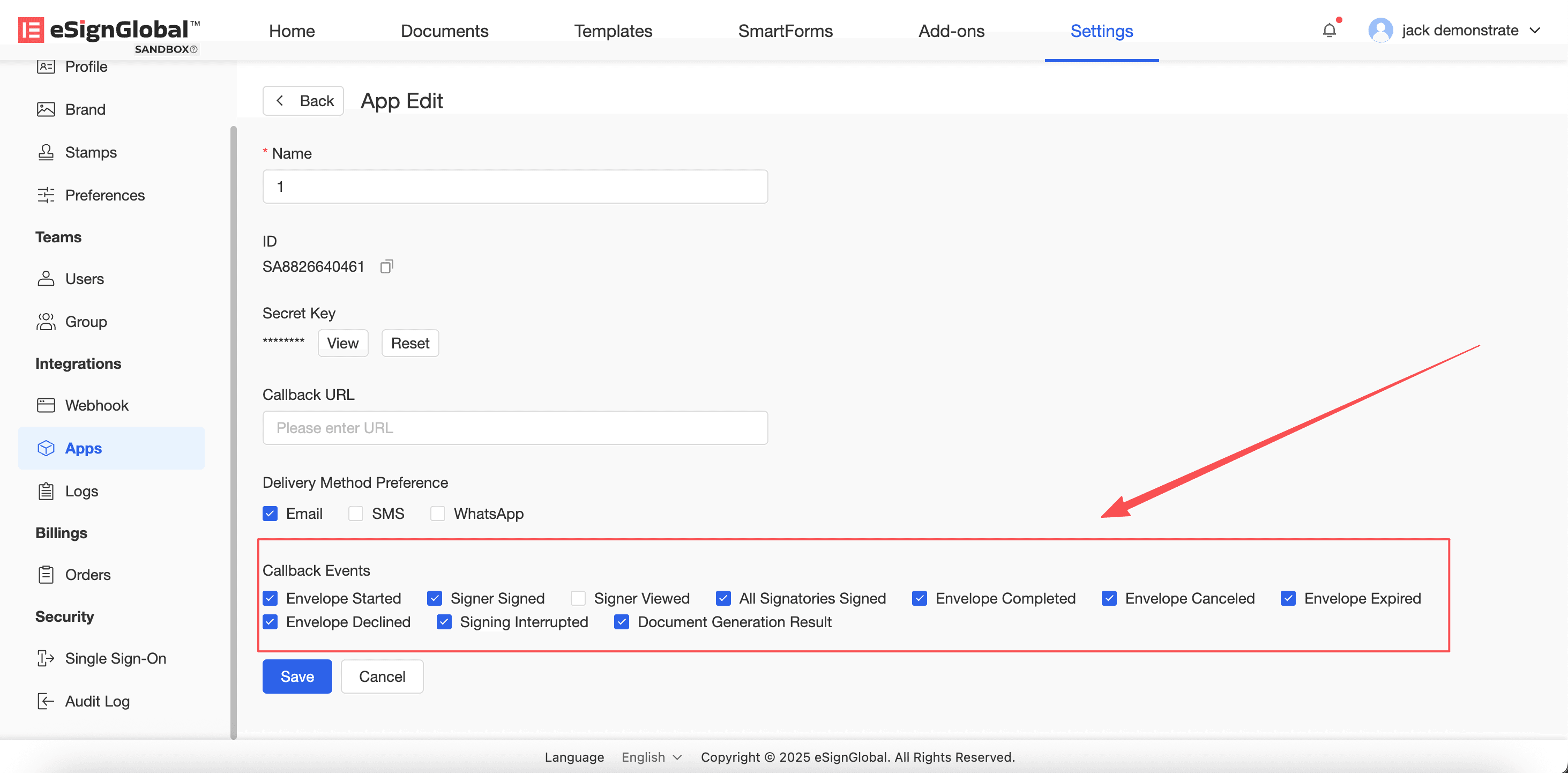This screenshot has height=773, width=1568.
Task: Click the Single Sign-On icon
Action: [x=46, y=658]
